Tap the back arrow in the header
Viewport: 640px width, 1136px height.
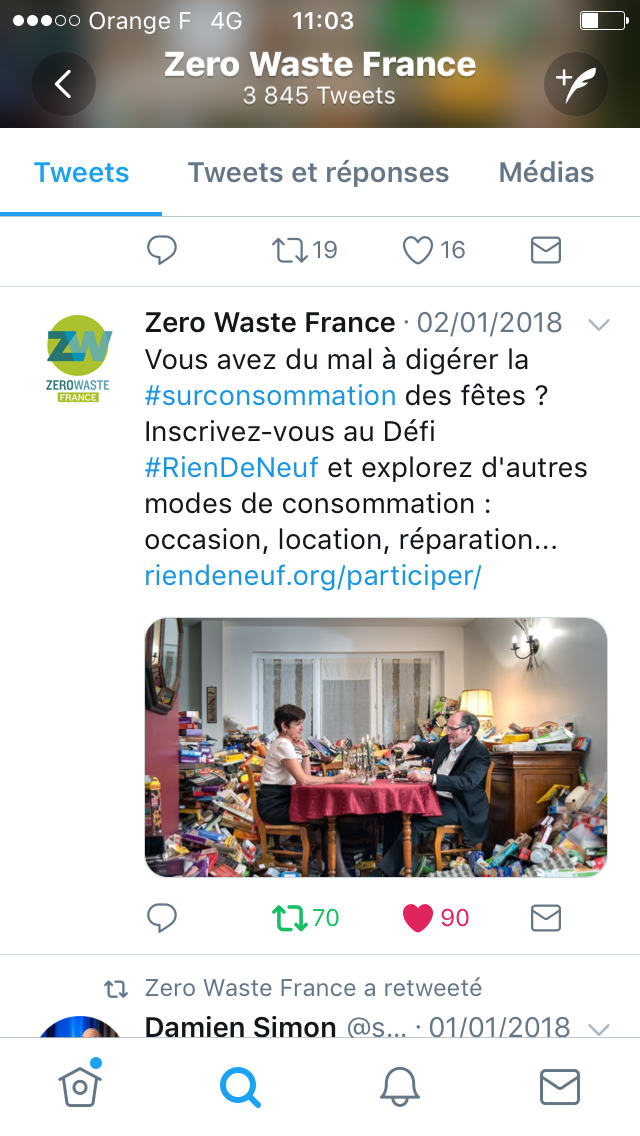[64, 84]
